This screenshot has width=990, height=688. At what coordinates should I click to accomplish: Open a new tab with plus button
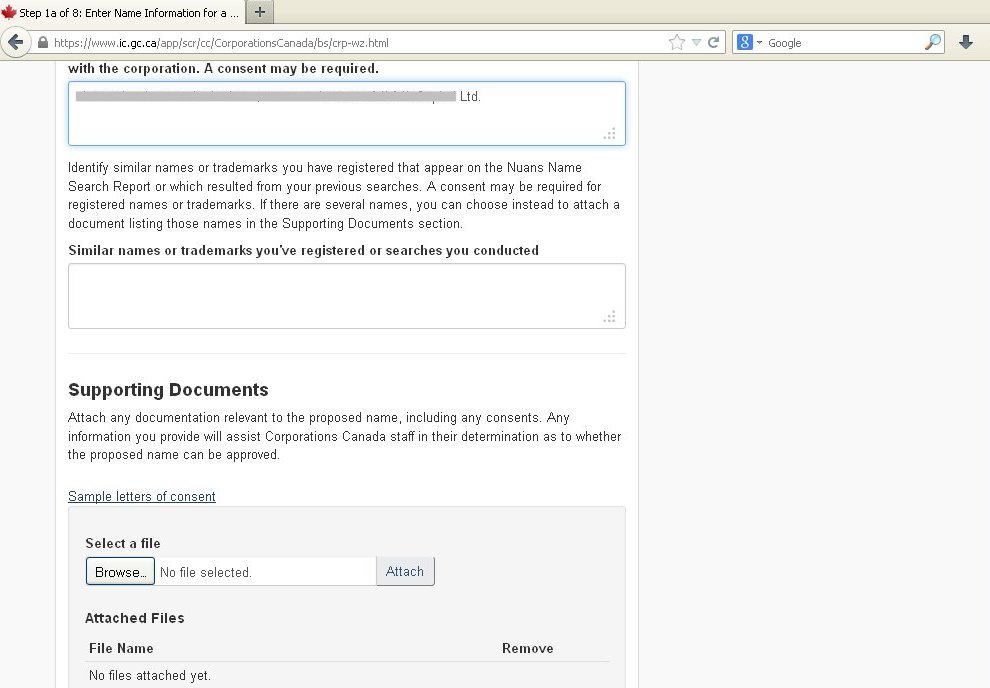259,12
